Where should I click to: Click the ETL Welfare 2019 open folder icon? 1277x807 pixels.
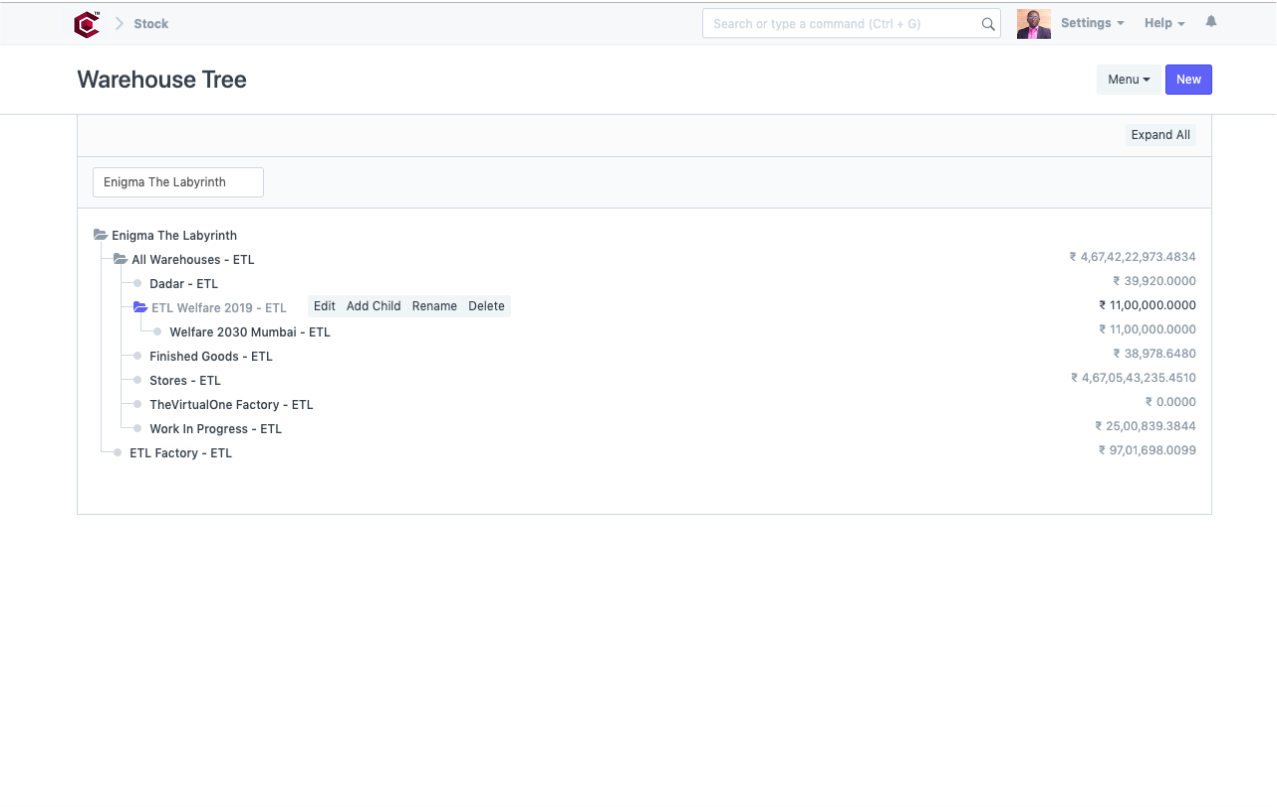coord(140,308)
